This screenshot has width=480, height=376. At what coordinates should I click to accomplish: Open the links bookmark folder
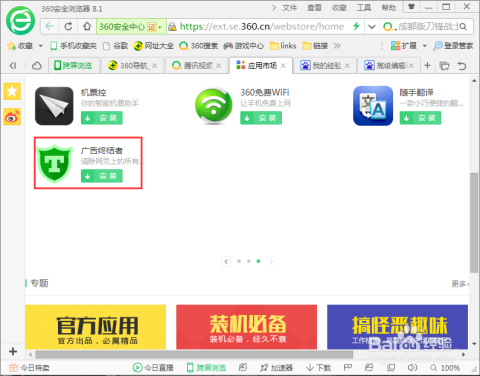tap(283, 46)
